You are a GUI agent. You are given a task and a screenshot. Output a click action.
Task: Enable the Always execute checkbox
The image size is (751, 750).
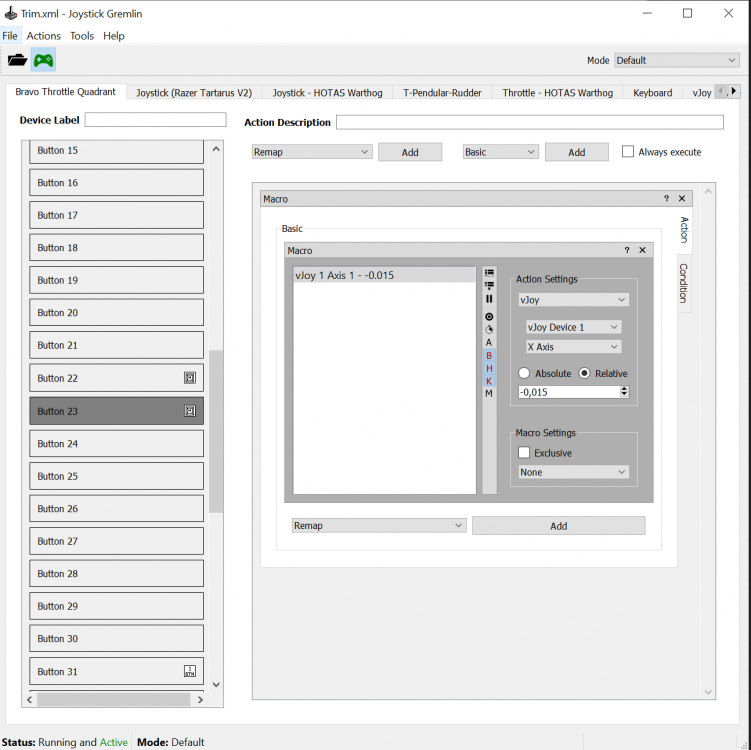628,152
